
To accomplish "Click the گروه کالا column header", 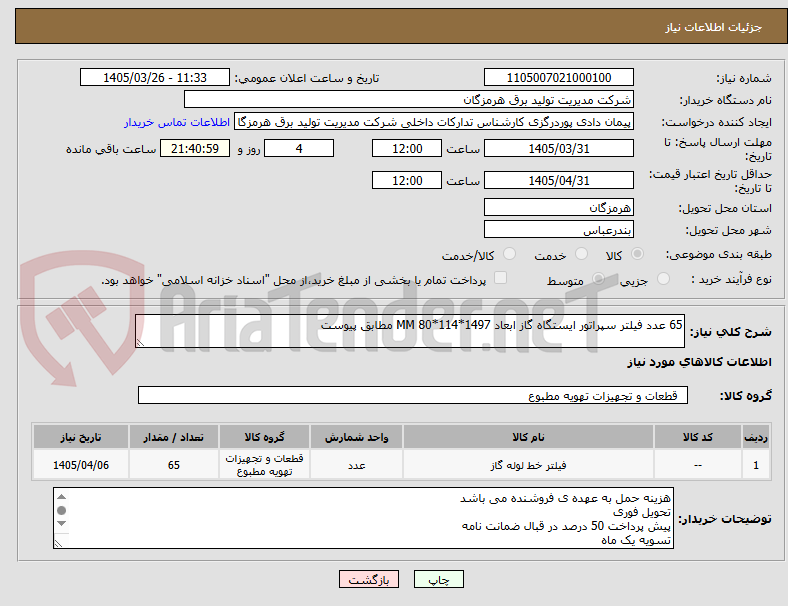I will click(x=264, y=437).
